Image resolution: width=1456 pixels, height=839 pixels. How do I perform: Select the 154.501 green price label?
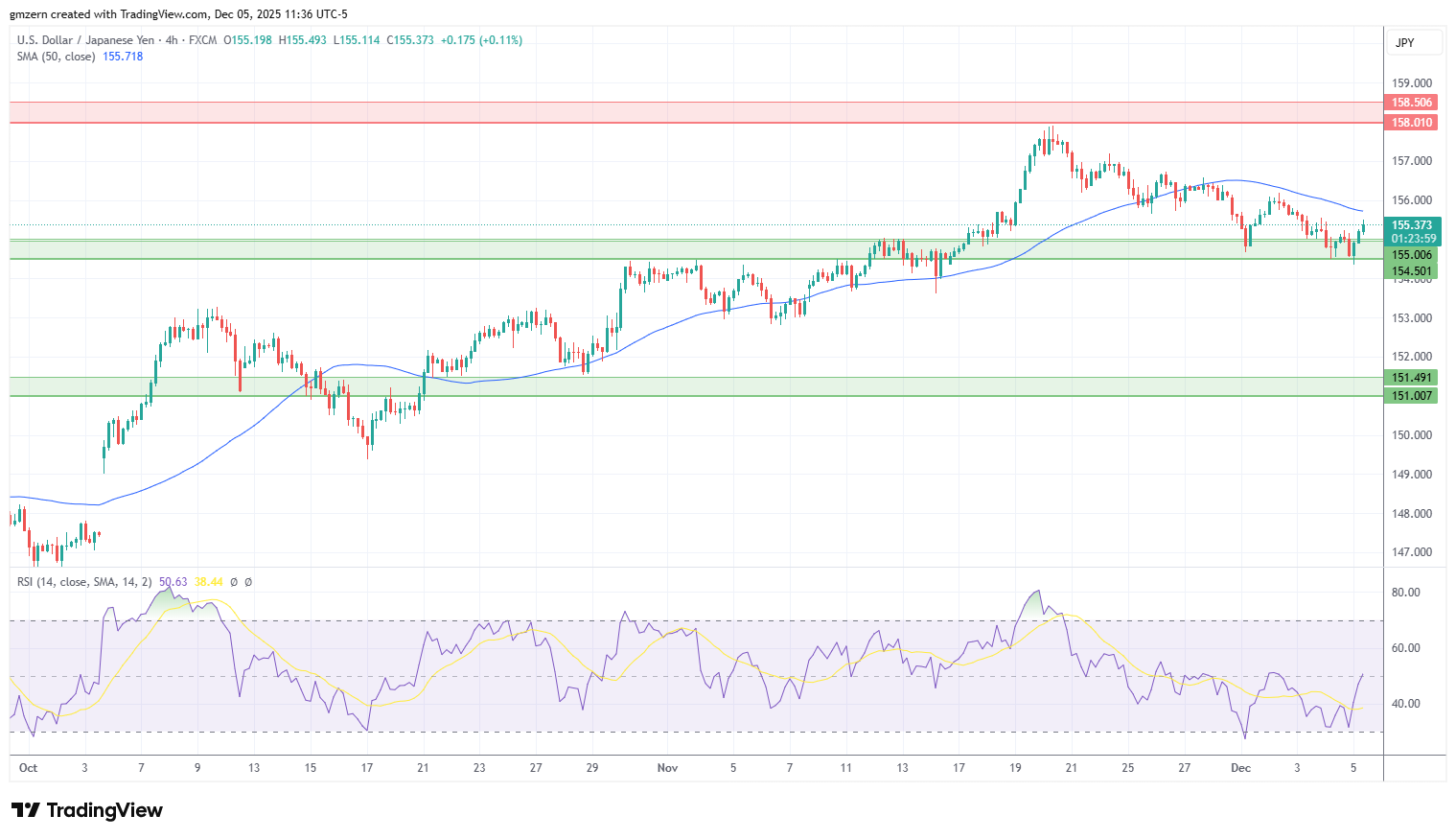pos(1412,271)
